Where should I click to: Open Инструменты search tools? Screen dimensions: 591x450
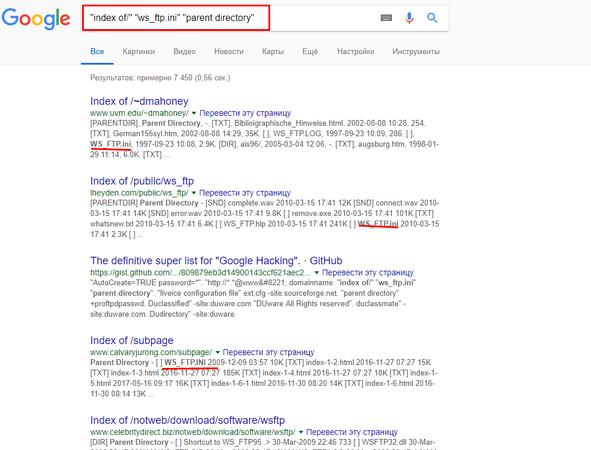416,52
